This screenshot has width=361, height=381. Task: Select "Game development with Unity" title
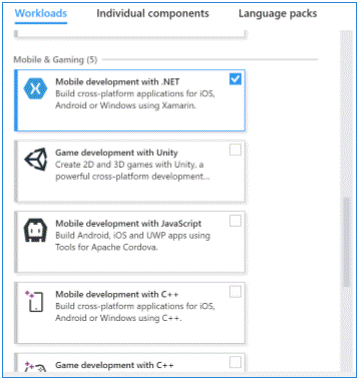(x=117, y=153)
